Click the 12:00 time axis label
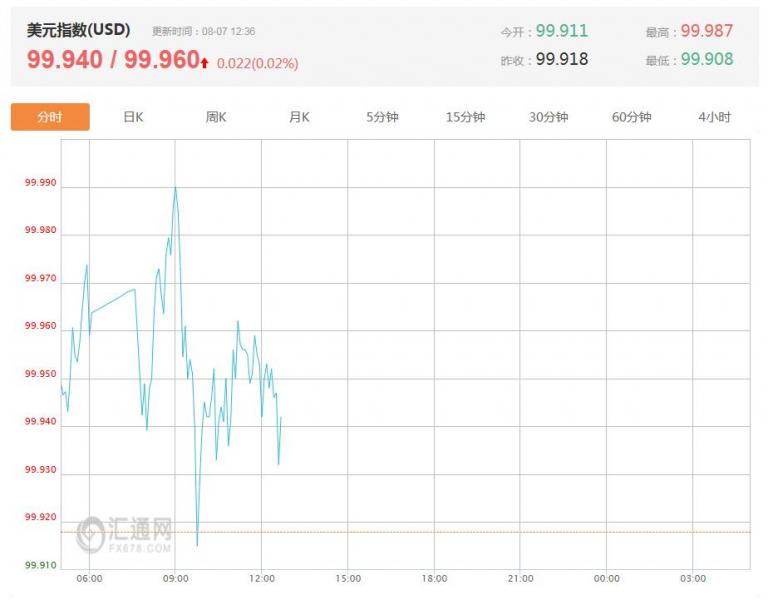This screenshot has width=768, height=600. [262, 578]
